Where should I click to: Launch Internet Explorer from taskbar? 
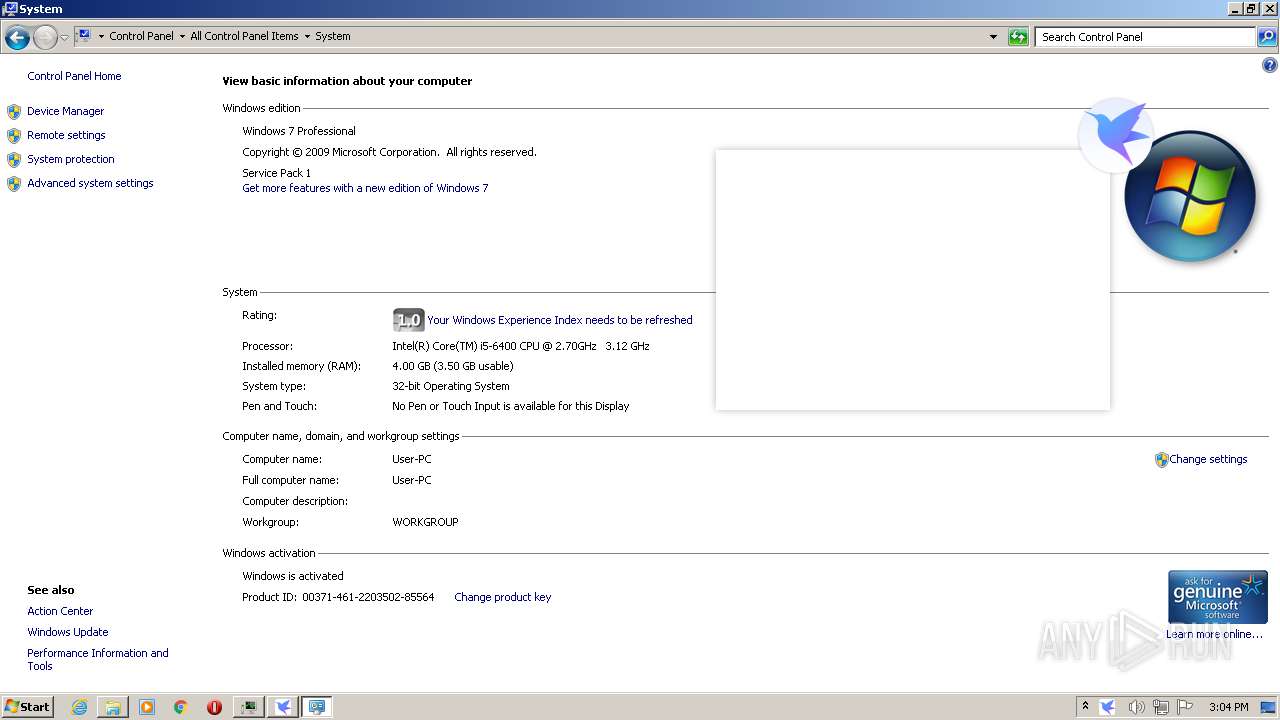point(80,707)
